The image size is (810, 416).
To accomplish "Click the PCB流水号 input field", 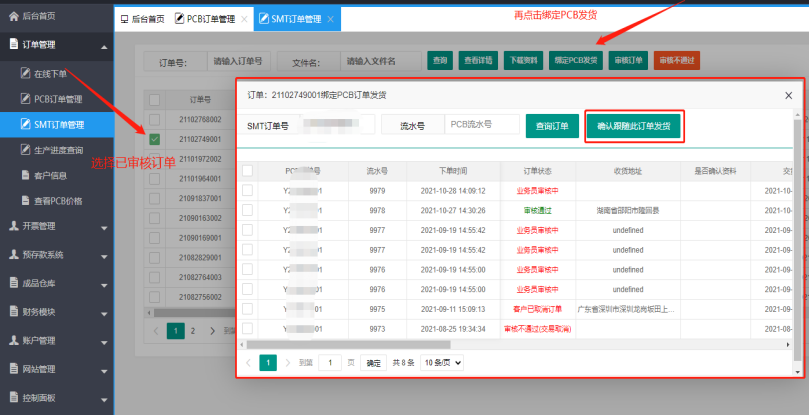I will [x=482, y=125].
